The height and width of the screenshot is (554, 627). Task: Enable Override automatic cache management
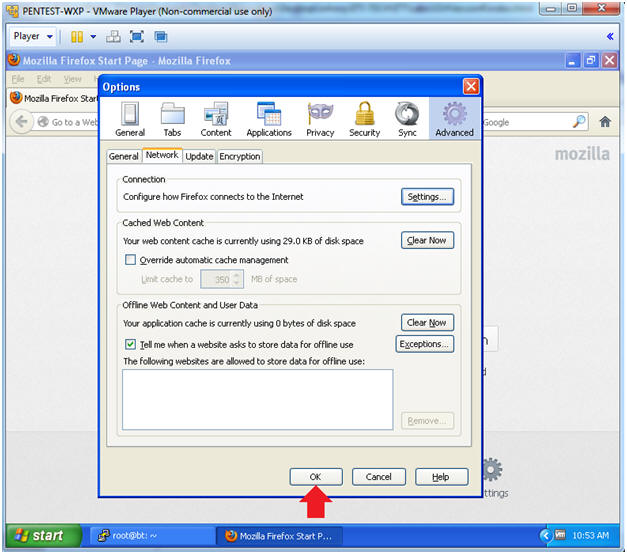130,260
